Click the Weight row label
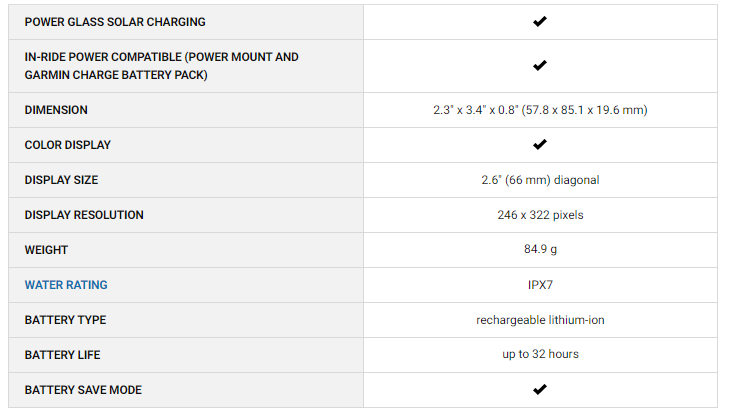The height and width of the screenshot is (420, 729). pos(46,250)
